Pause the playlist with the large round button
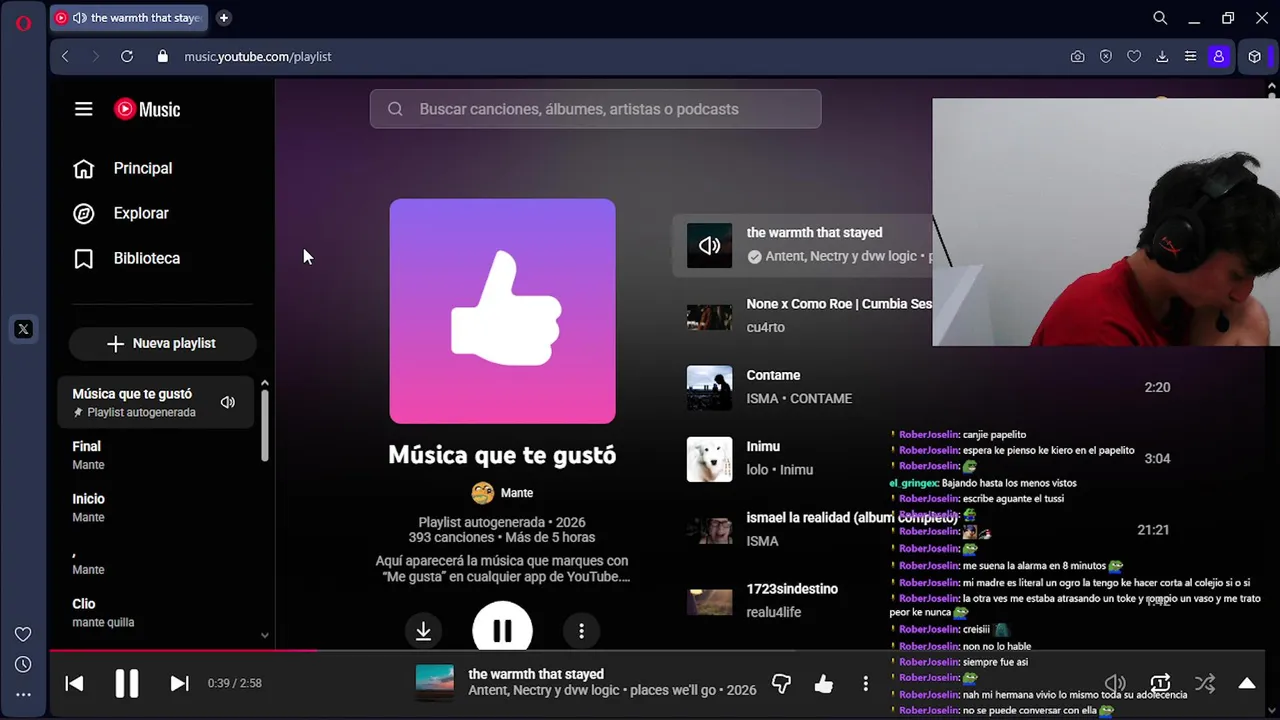The image size is (1280, 720). 502,628
